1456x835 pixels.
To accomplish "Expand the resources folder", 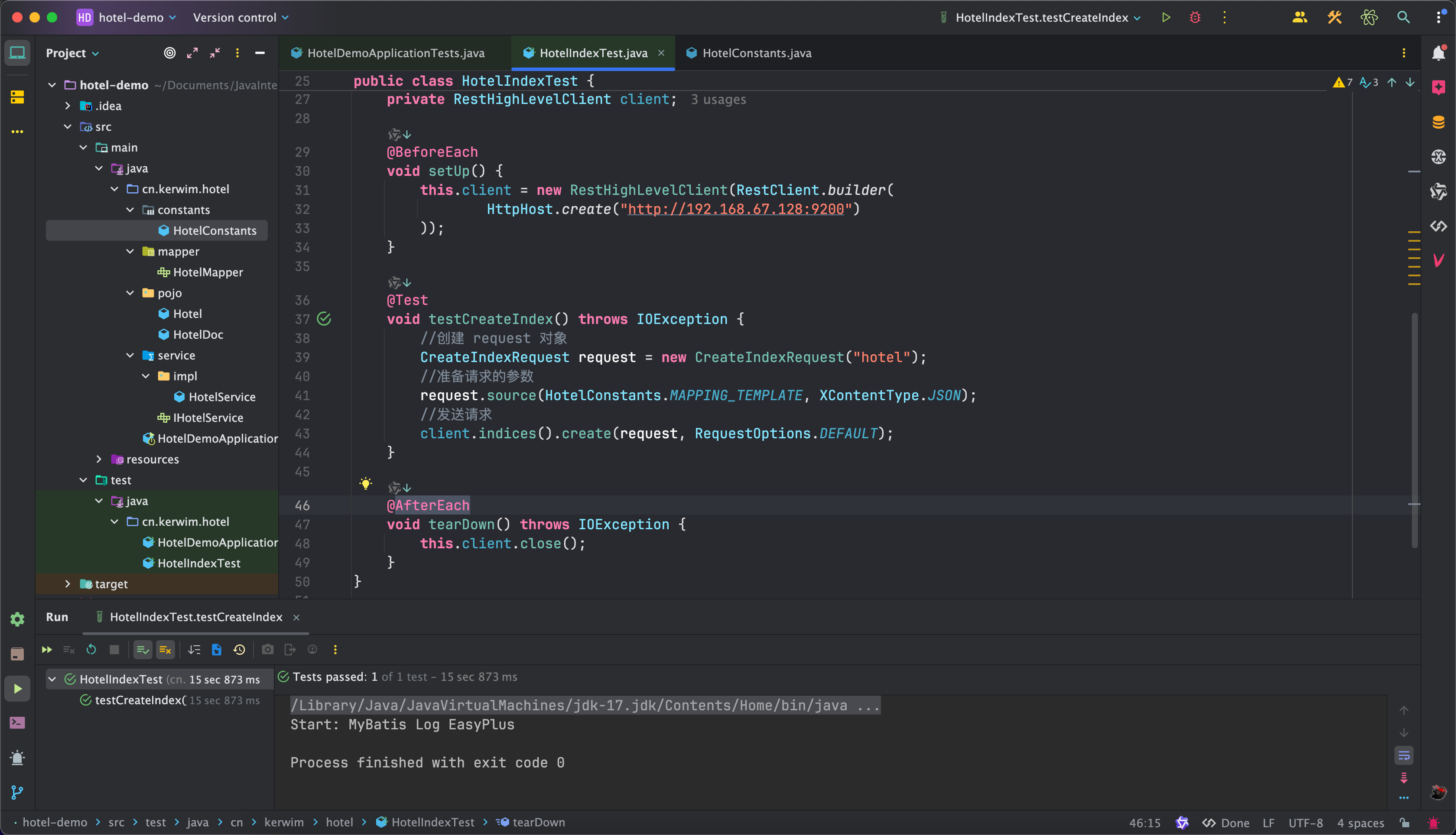I will [x=99, y=459].
